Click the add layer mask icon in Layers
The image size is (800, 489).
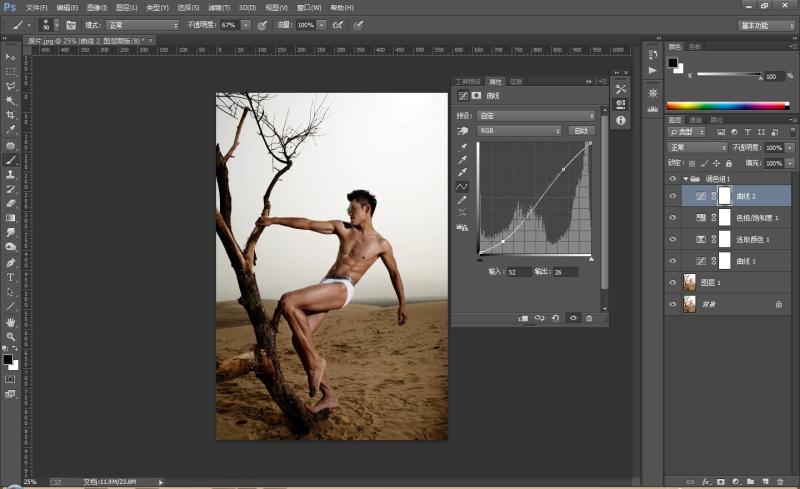point(721,481)
